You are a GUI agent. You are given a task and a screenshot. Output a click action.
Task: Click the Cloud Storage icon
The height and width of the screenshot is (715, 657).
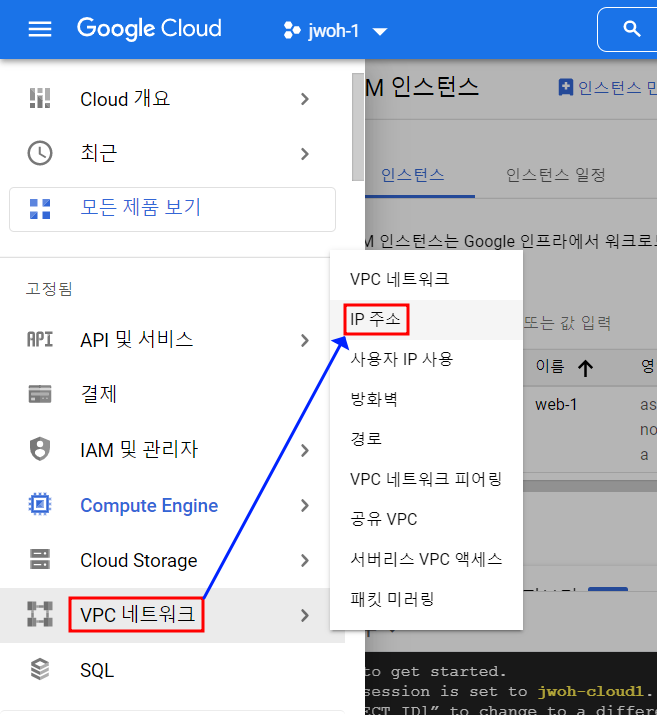coord(40,559)
